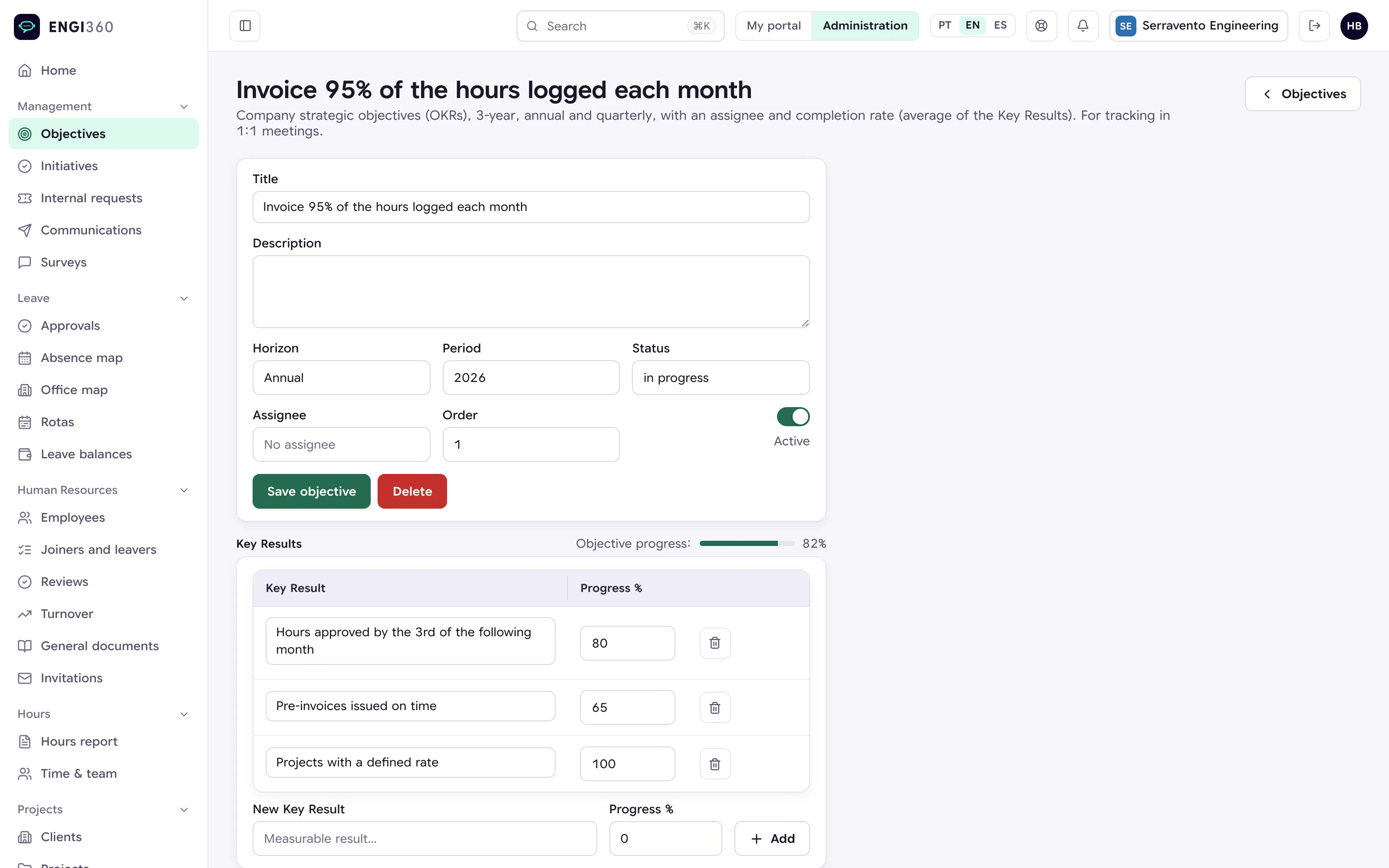Open the Absence map
This screenshot has height=868, width=1389.
tap(104, 358)
